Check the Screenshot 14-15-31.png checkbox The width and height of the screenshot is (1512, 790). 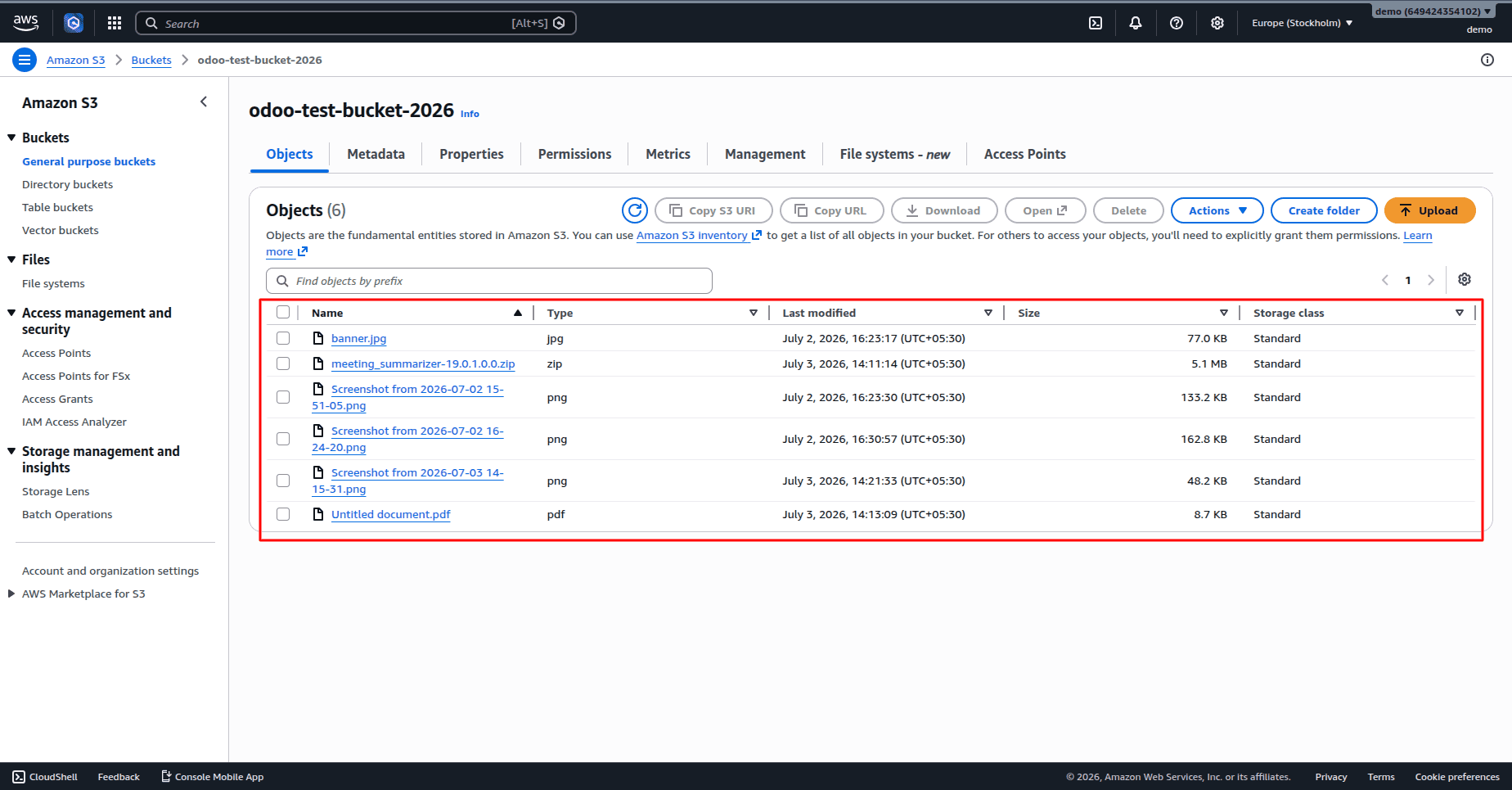[283, 481]
